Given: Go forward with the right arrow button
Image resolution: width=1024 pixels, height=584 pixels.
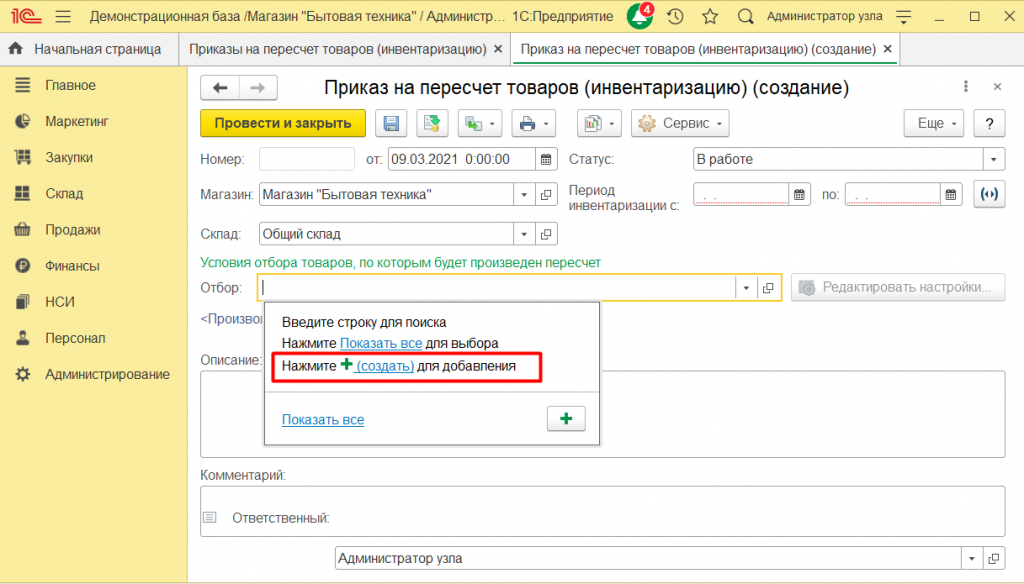Looking at the screenshot, I should click(x=258, y=88).
